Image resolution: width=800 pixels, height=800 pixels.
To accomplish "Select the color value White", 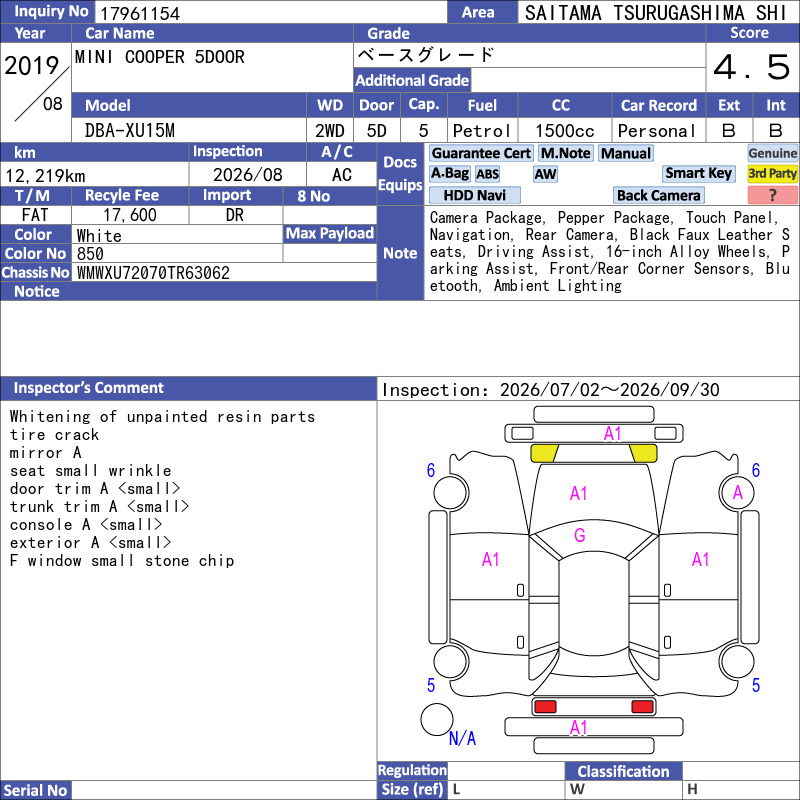I will tap(99, 236).
